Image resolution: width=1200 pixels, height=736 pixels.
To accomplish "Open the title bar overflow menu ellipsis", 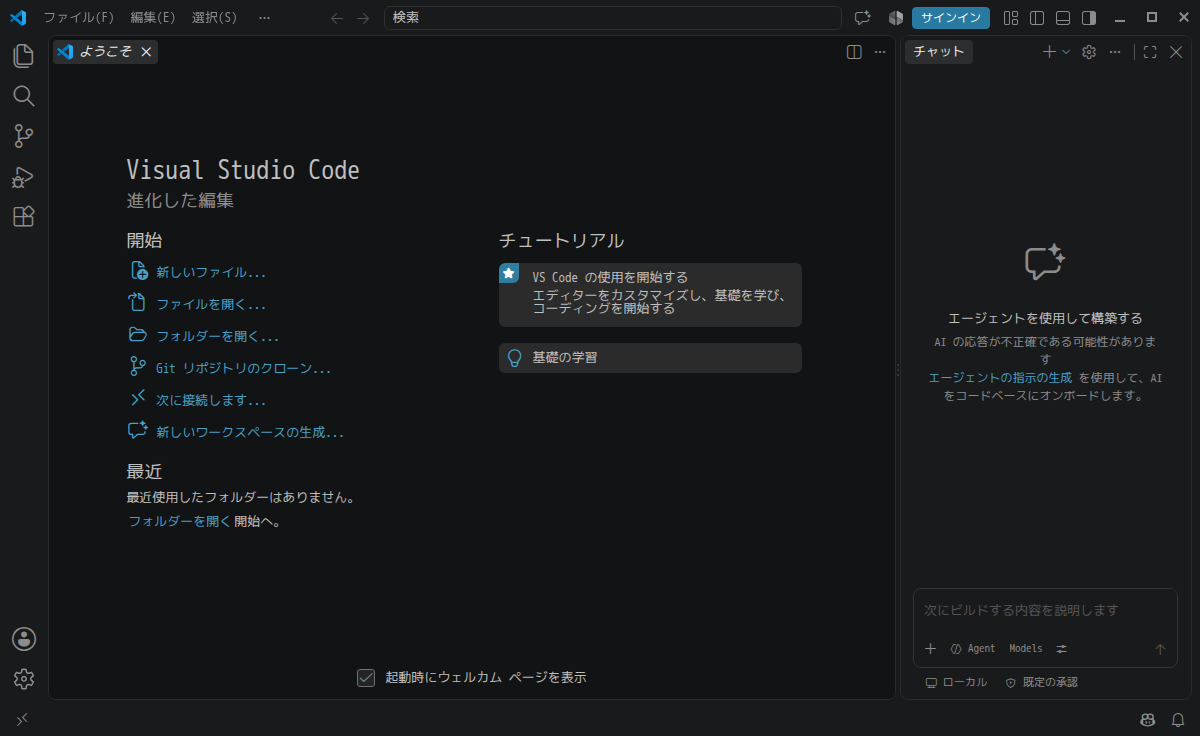I will point(264,18).
